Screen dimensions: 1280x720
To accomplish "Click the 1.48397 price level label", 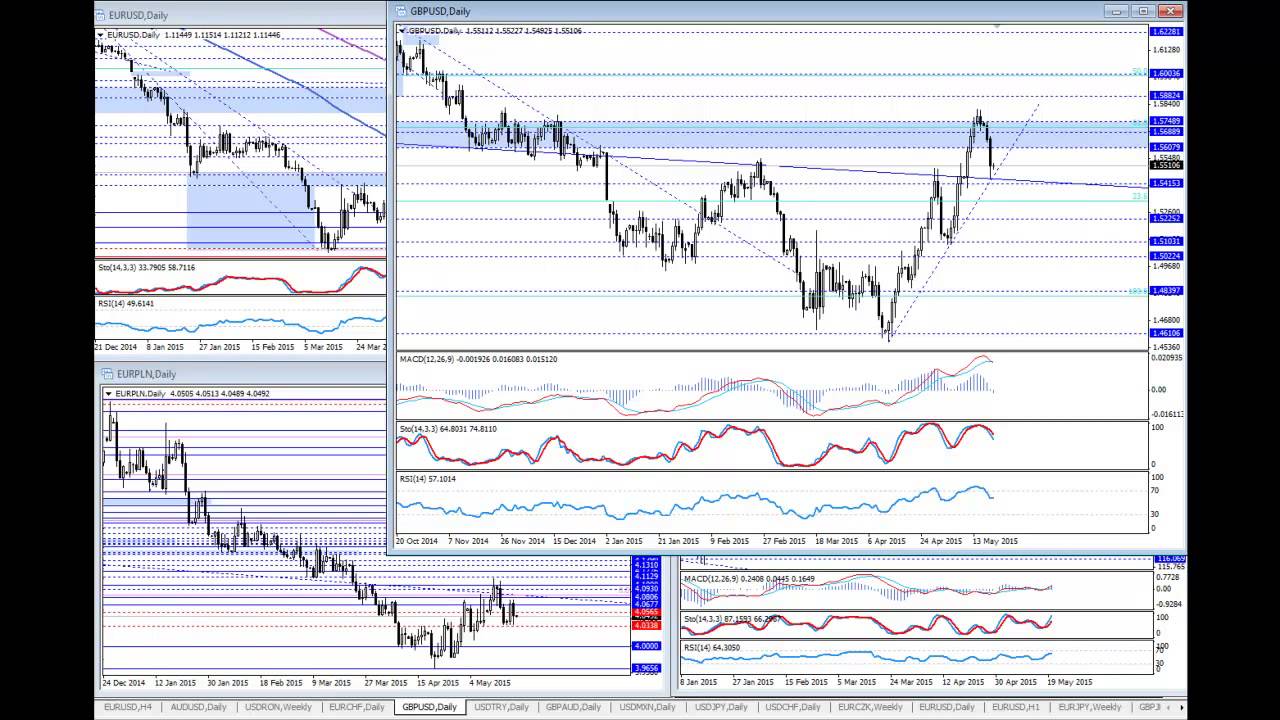I will [1167, 291].
